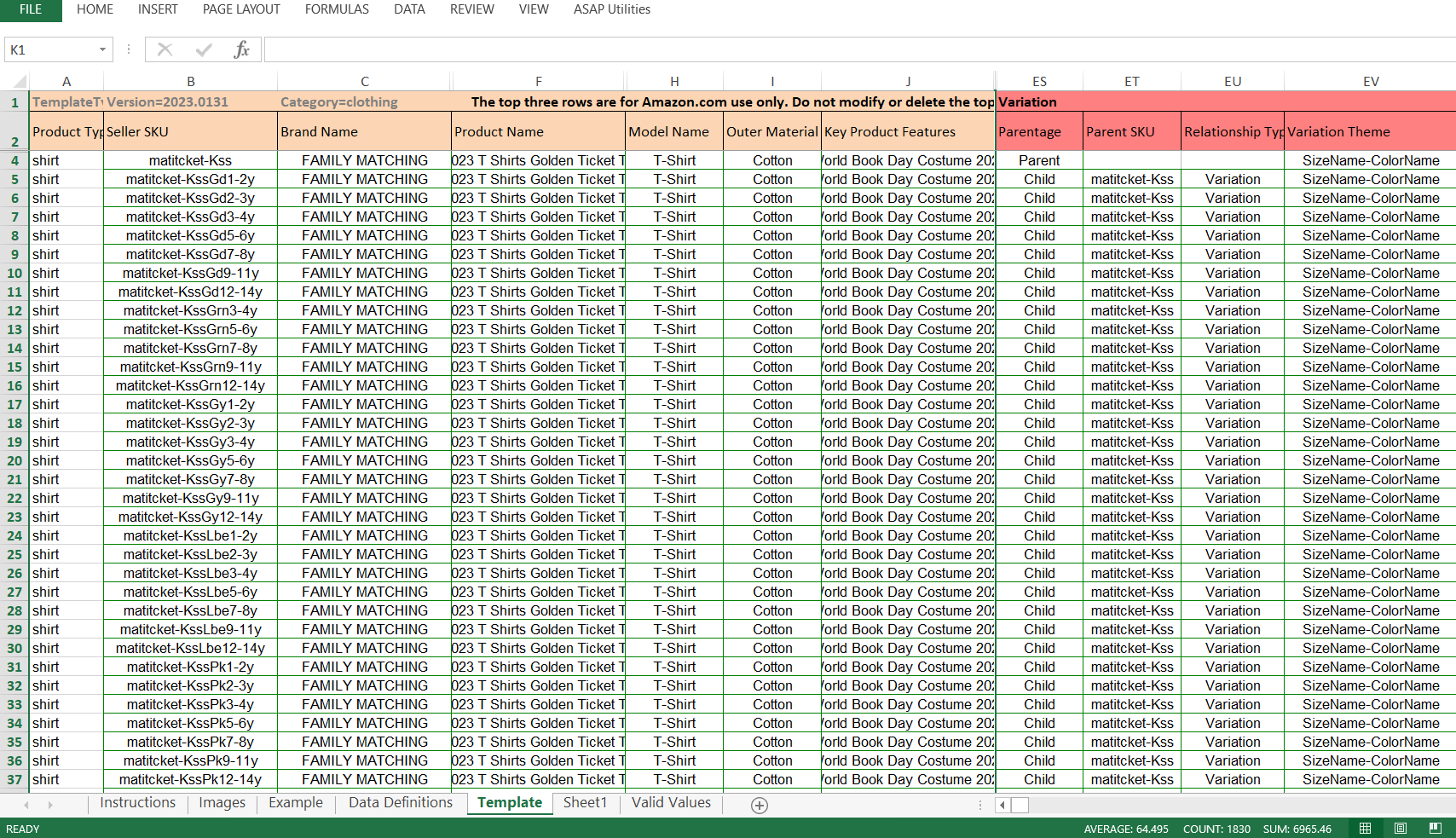
Task: Select cell matitcket-KssPk12-14y
Action: click(x=191, y=779)
